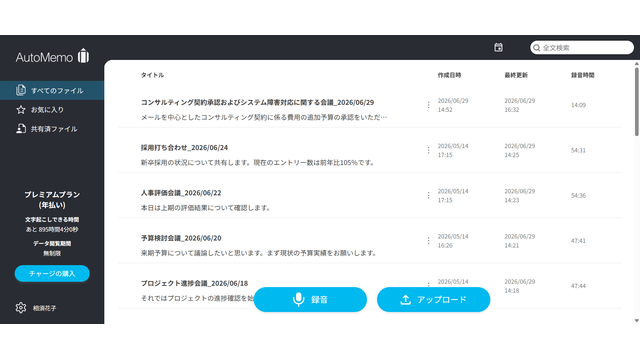Start recording with 録音 button
640x360 pixels.
(310, 300)
